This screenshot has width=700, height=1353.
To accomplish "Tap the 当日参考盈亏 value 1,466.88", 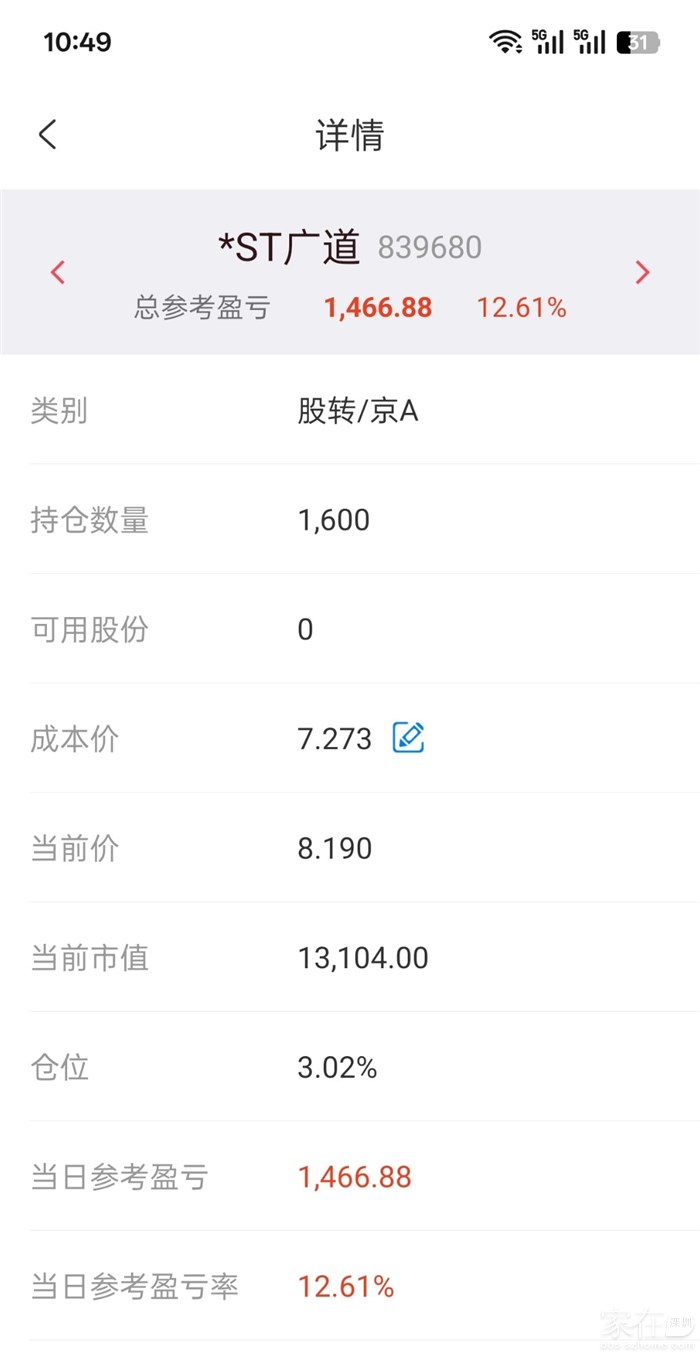I will point(354,1177).
